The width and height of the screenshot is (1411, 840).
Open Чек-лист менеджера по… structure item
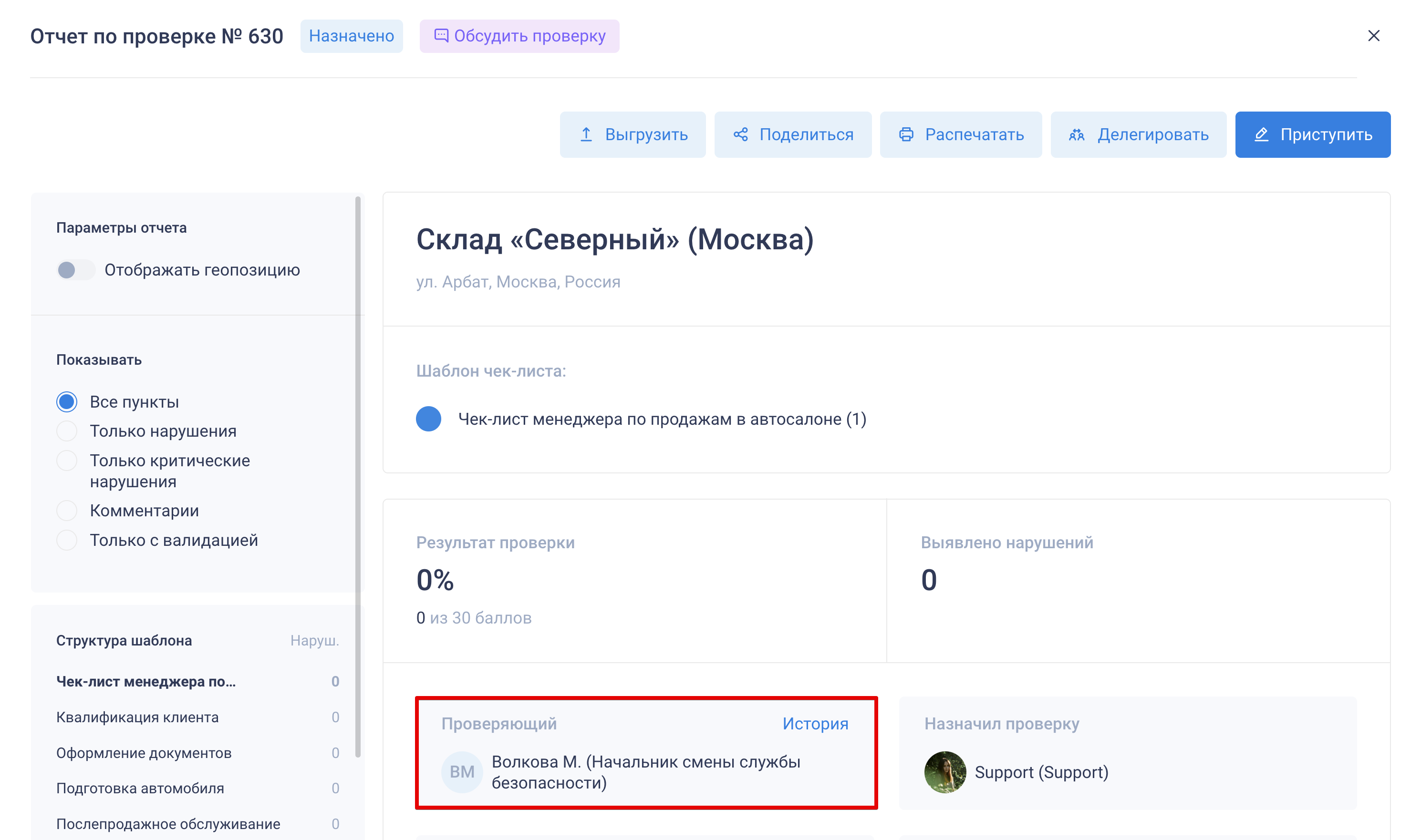(x=146, y=682)
